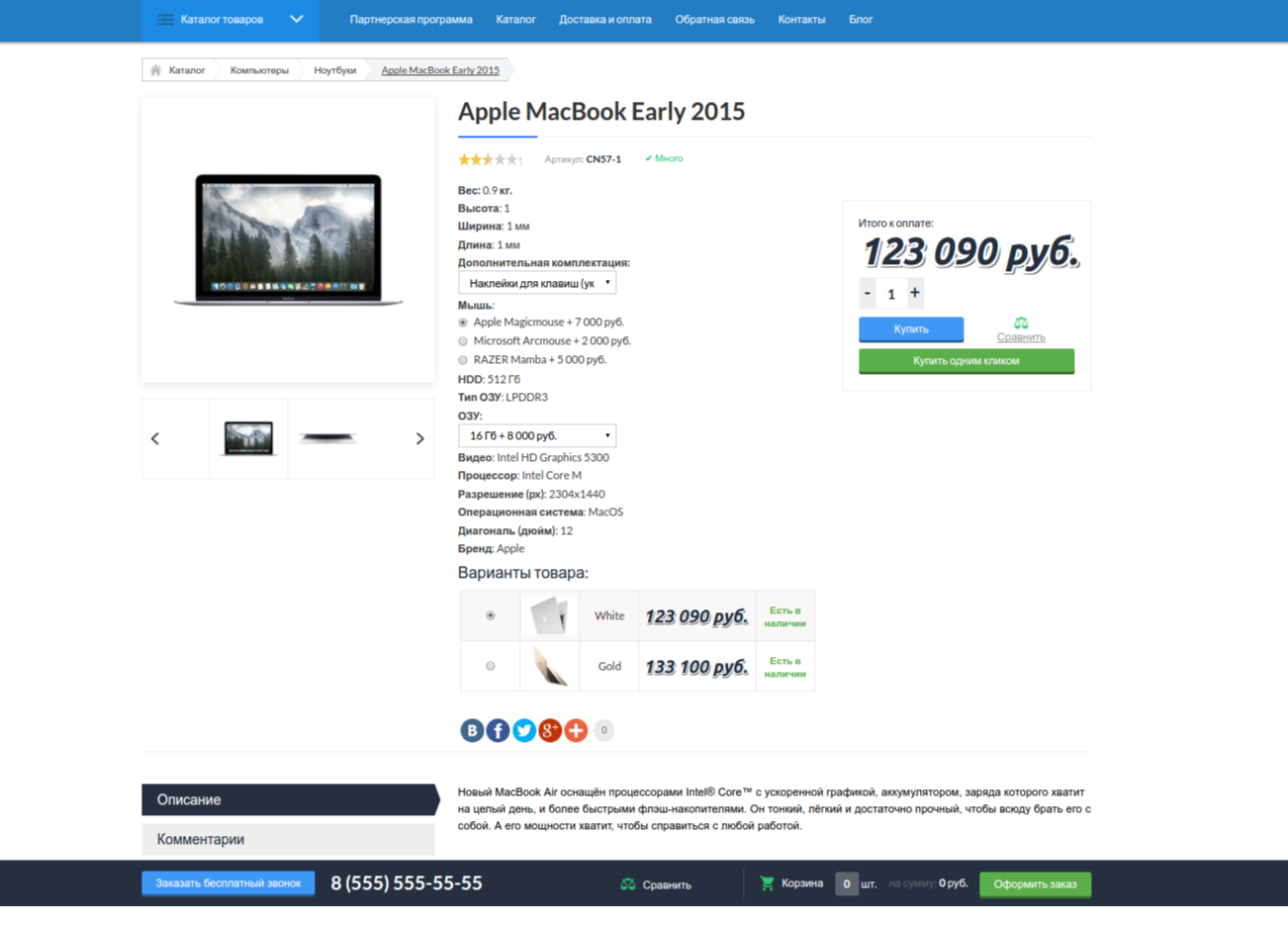Image resolution: width=1288 pixels, height=929 pixels.
Task: Open Блог menu item
Action: 861,20
